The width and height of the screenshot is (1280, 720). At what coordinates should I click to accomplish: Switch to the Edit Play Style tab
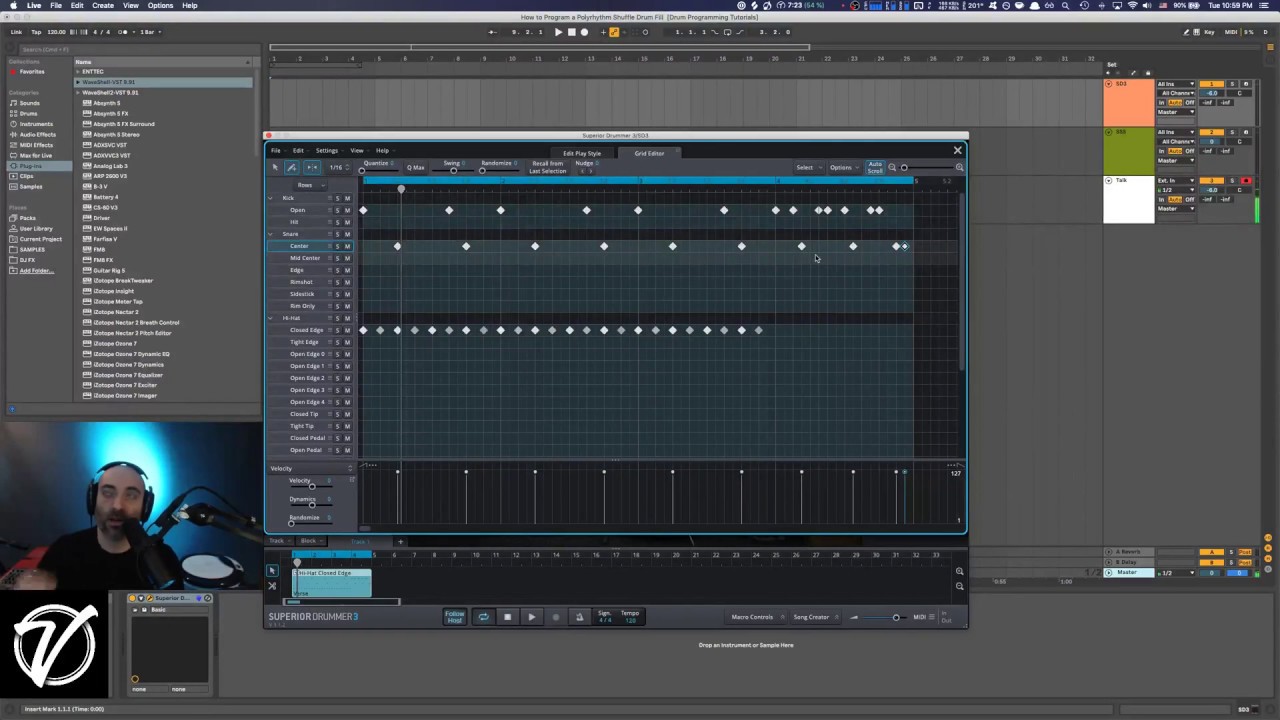click(x=582, y=153)
